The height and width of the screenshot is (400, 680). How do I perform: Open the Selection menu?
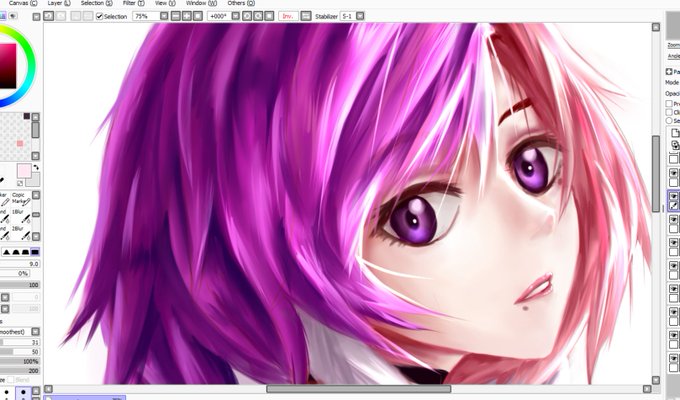[96, 3]
